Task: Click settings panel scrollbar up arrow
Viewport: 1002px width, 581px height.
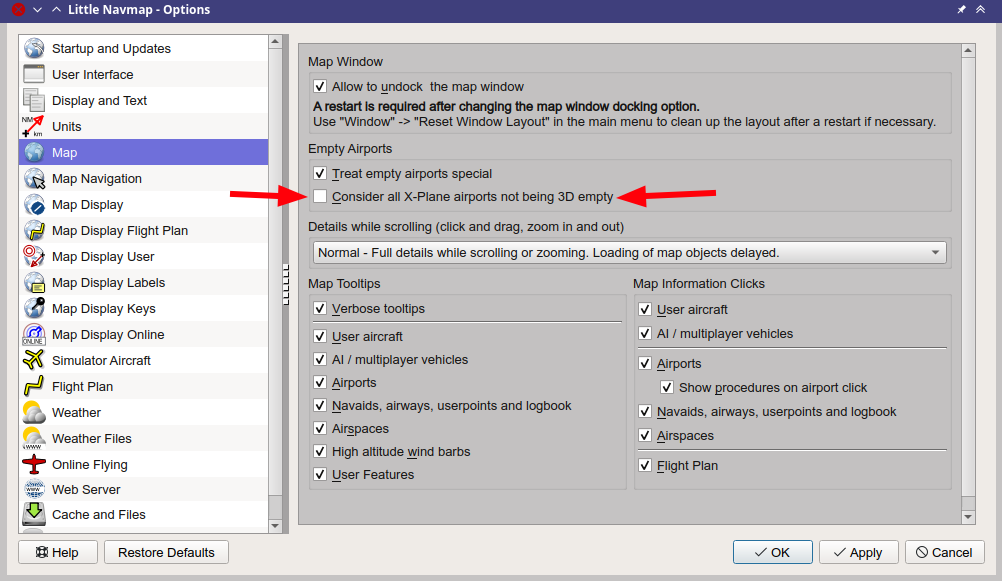Action: click(x=968, y=50)
